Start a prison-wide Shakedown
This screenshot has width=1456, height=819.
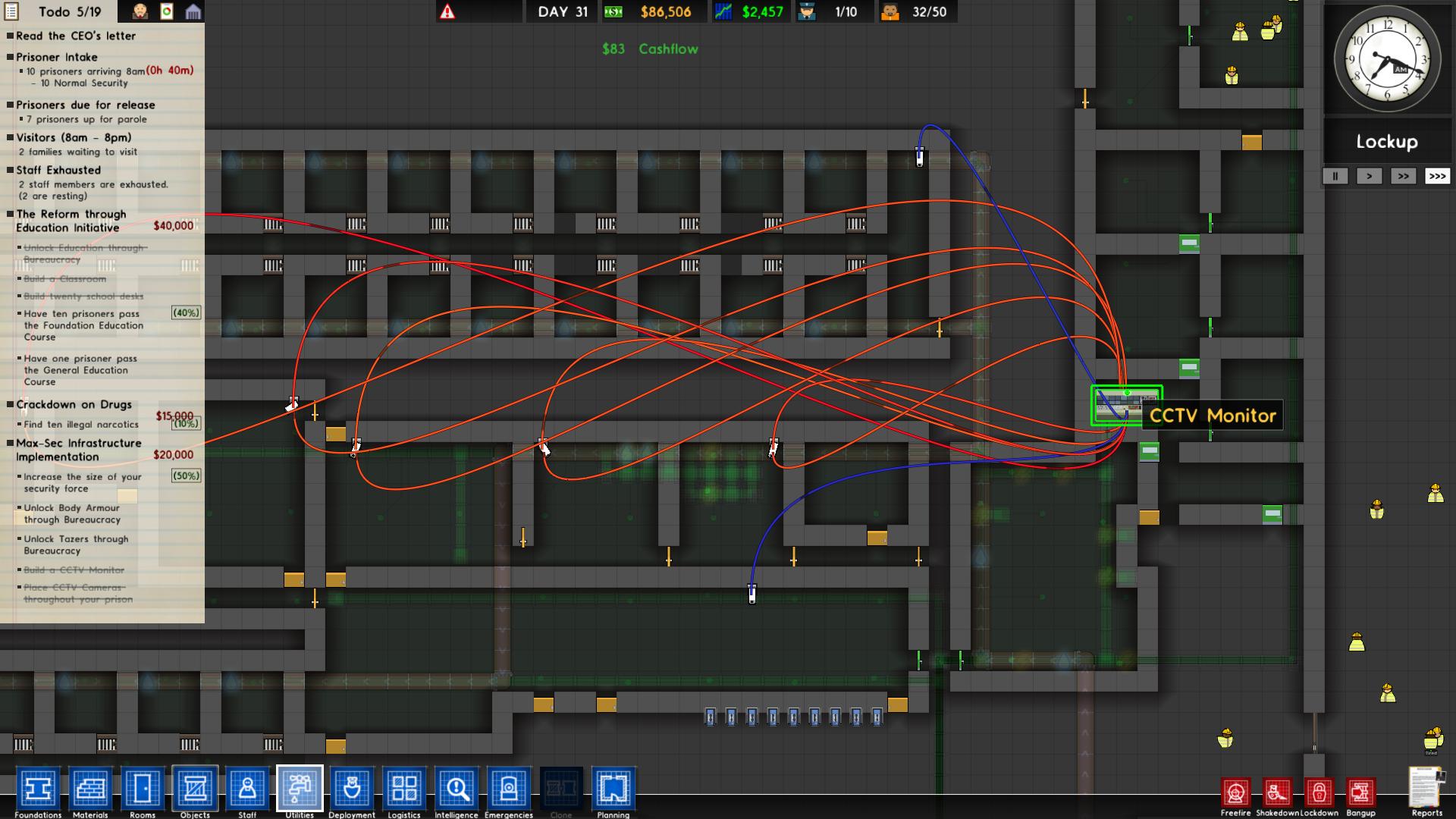tap(1278, 793)
